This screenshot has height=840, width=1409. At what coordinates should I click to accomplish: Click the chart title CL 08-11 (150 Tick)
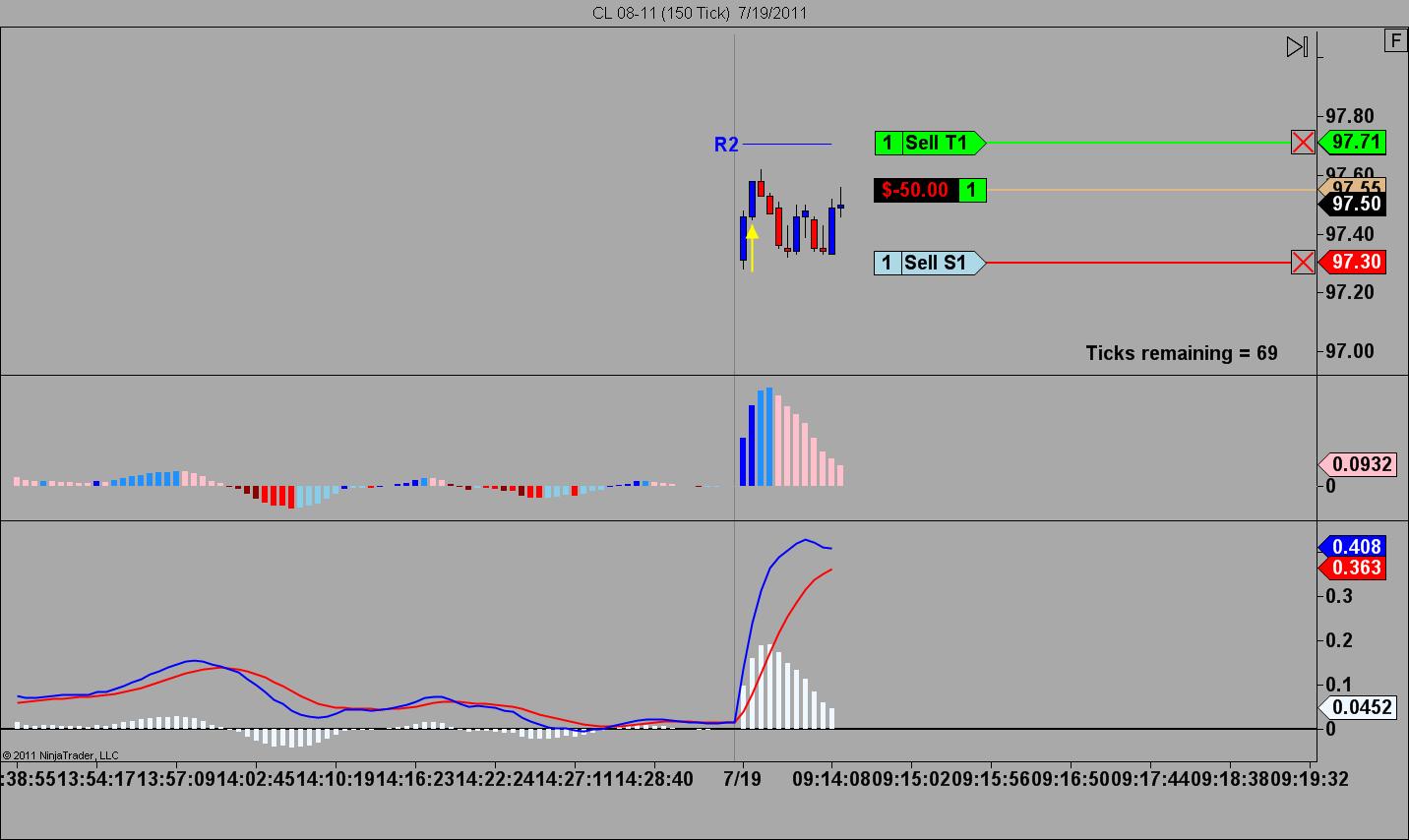661,13
